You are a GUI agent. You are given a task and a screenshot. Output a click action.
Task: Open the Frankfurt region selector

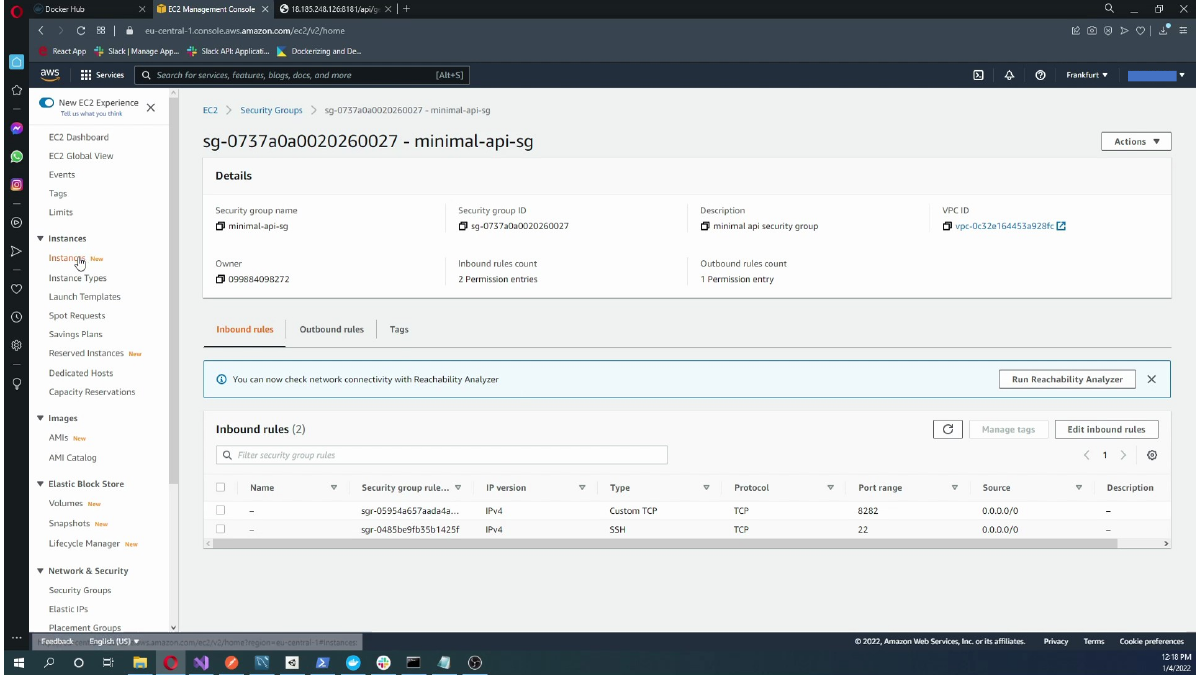click(1087, 75)
